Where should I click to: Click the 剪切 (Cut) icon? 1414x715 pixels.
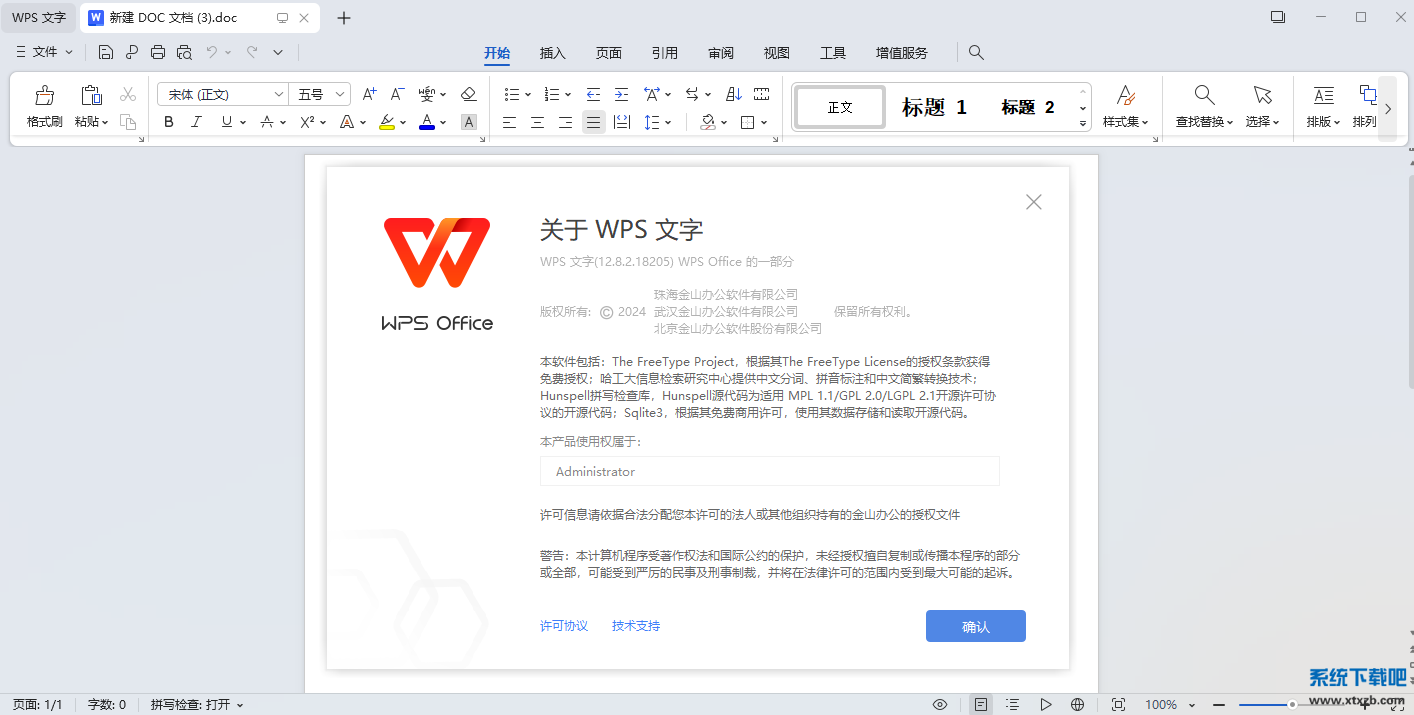(x=127, y=92)
